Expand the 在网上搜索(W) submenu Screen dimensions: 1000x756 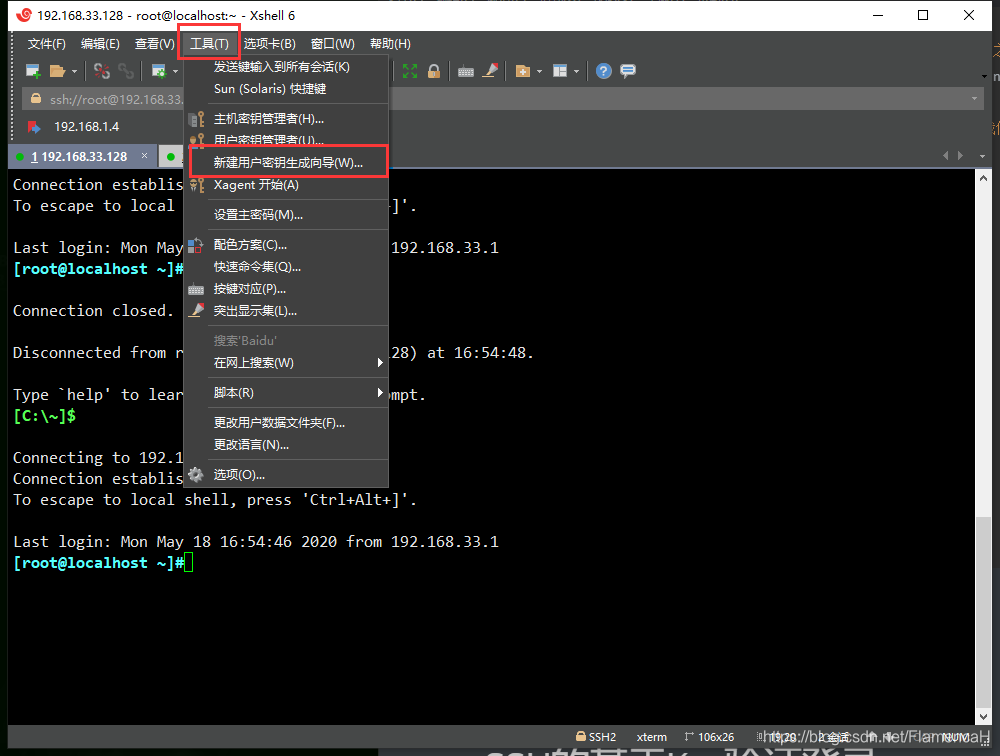click(286, 363)
